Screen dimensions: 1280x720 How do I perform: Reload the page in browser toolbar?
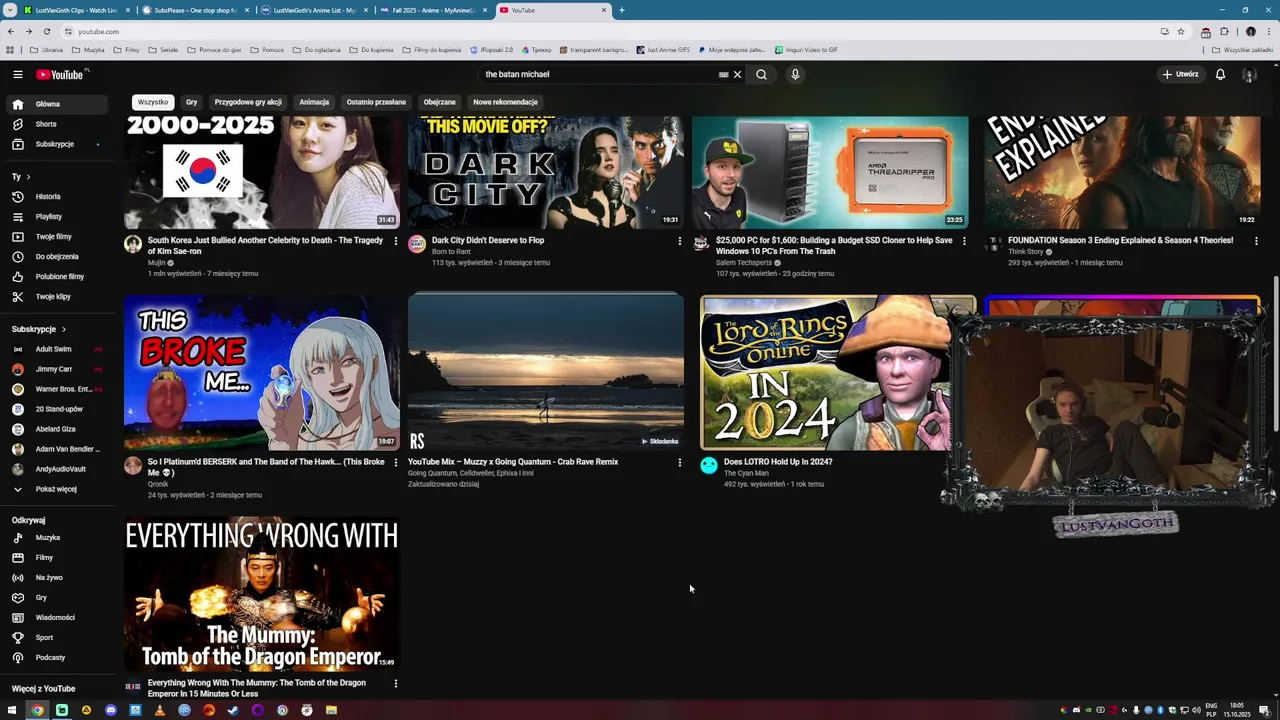pos(46,31)
